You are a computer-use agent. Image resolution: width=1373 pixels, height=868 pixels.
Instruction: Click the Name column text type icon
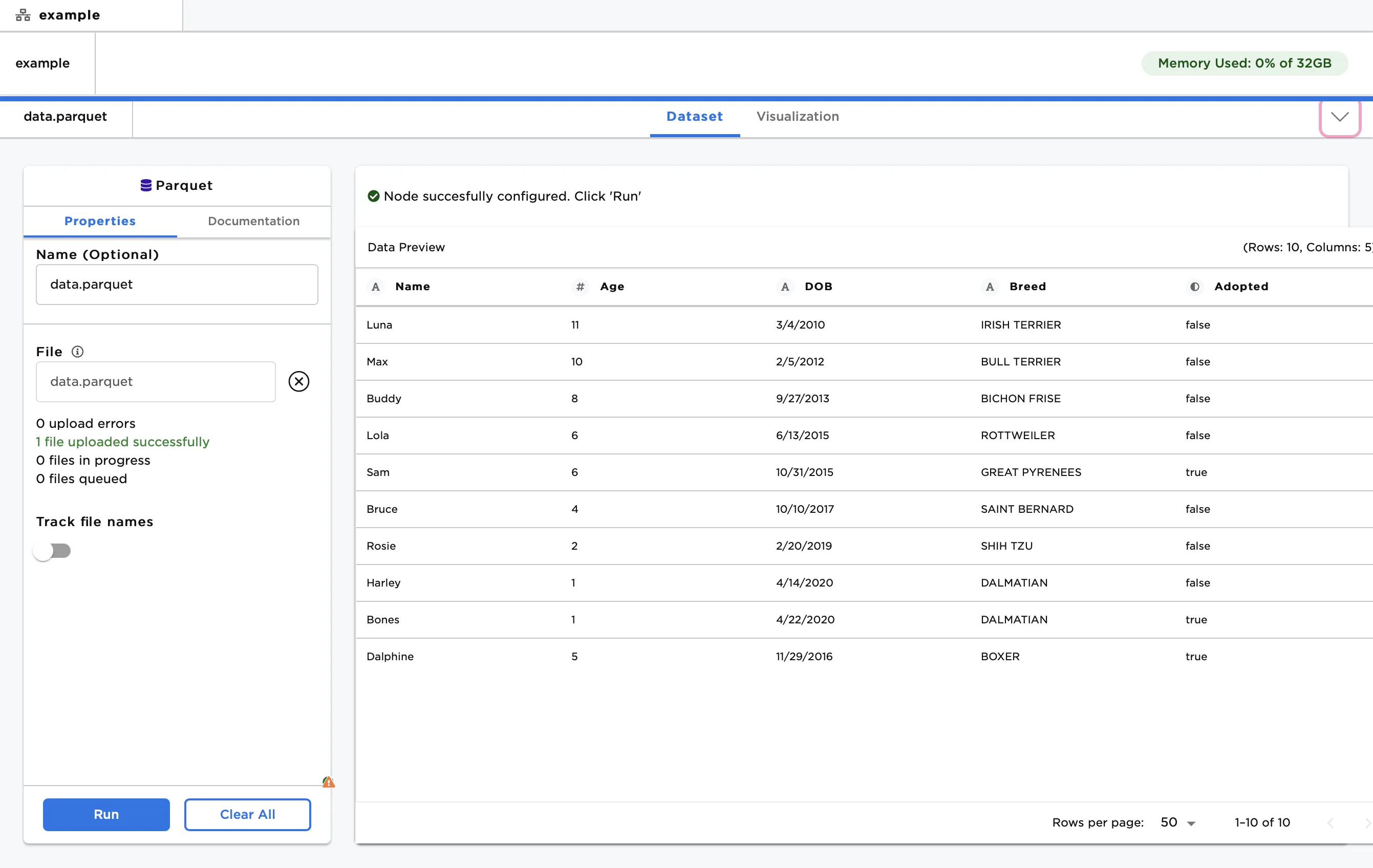point(375,287)
